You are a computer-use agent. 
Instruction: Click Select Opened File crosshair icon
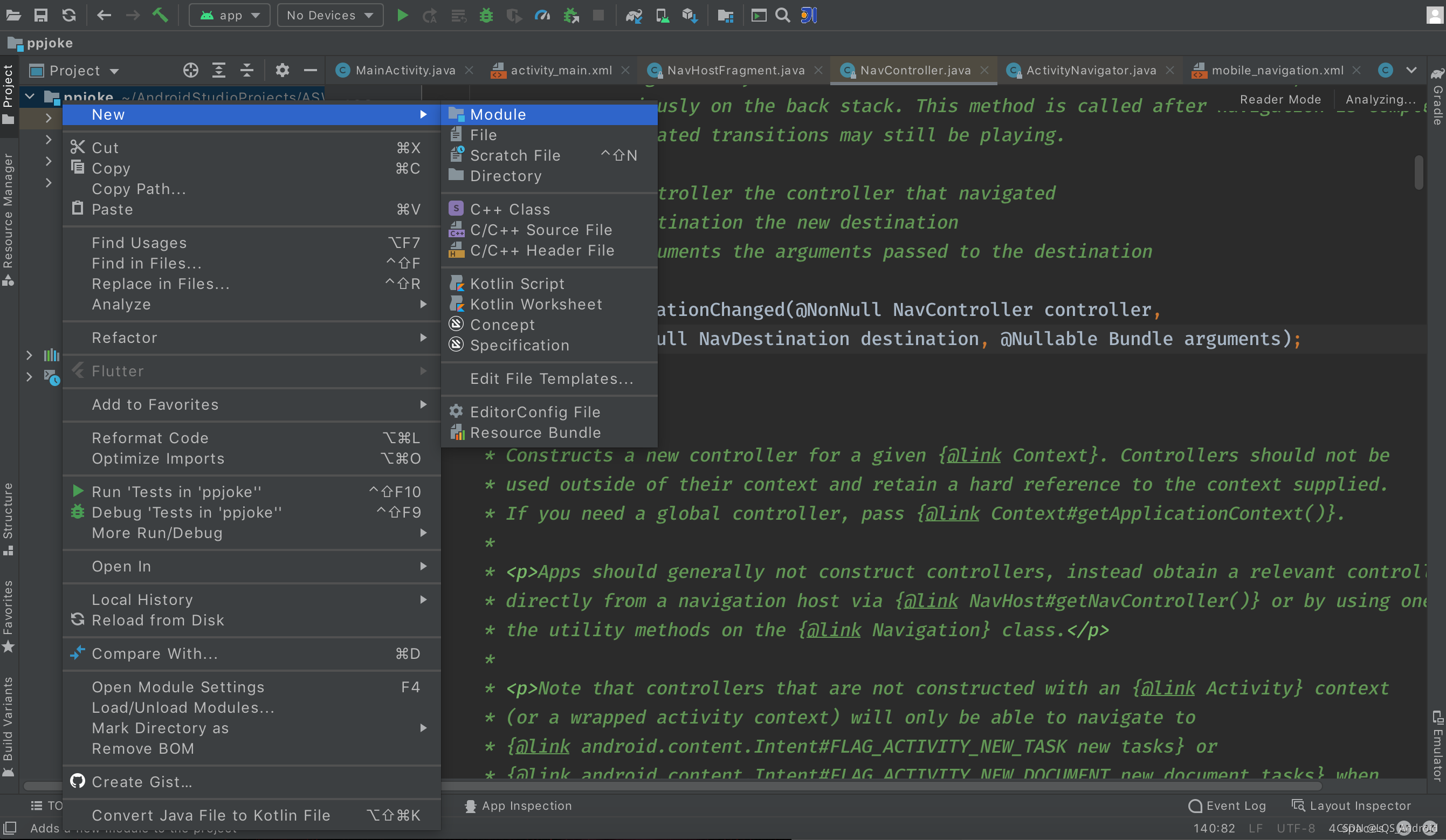coord(190,71)
